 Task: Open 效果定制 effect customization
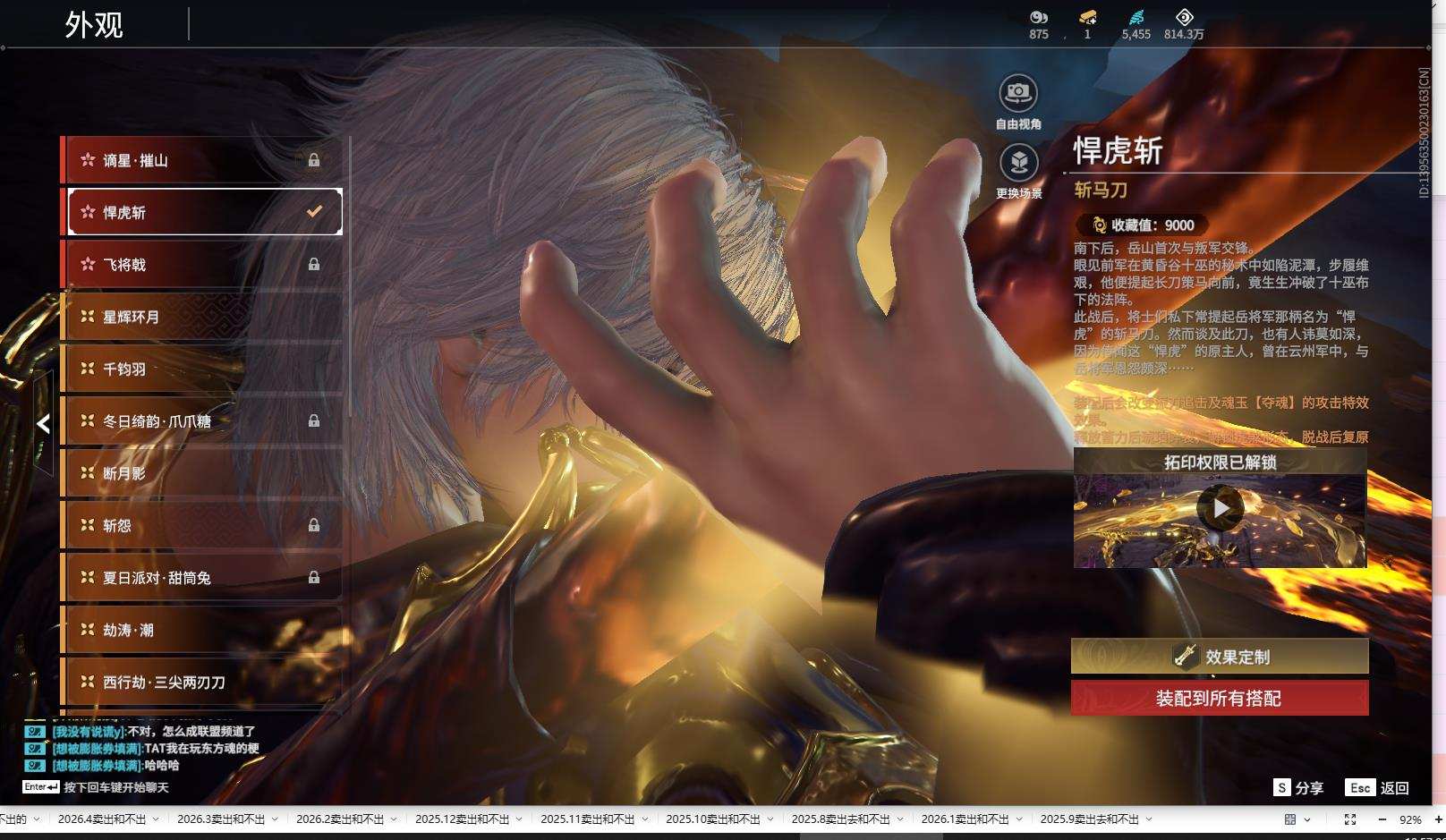pos(1220,657)
